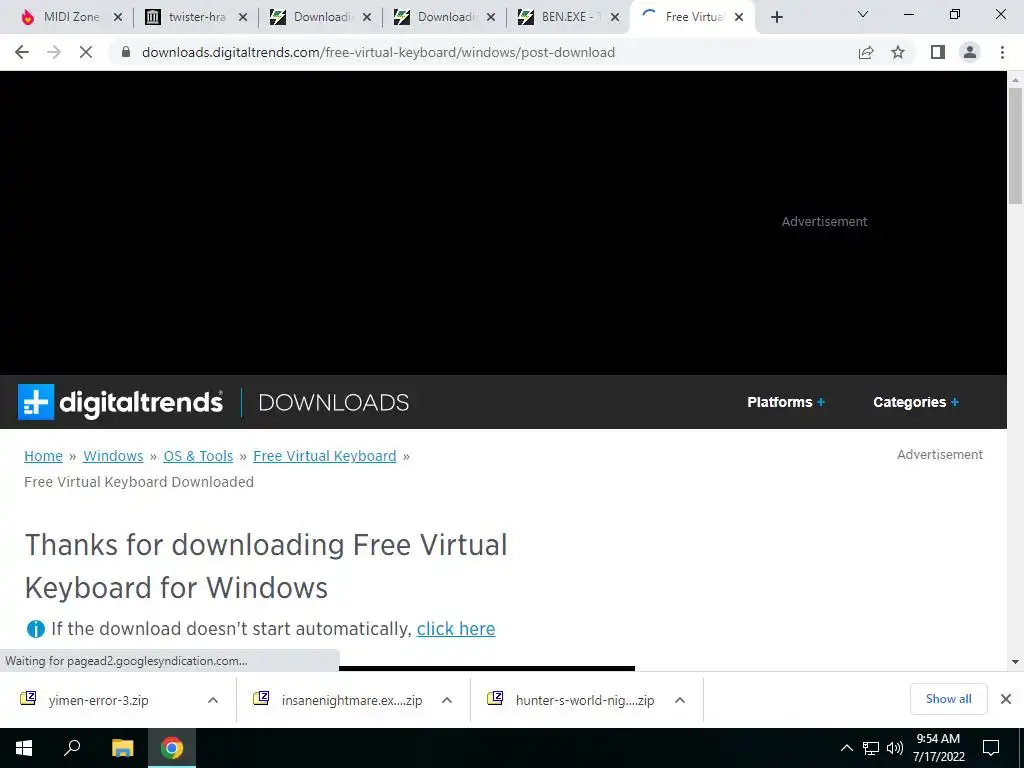Open the clock showing 9:54 AM

tap(938, 748)
